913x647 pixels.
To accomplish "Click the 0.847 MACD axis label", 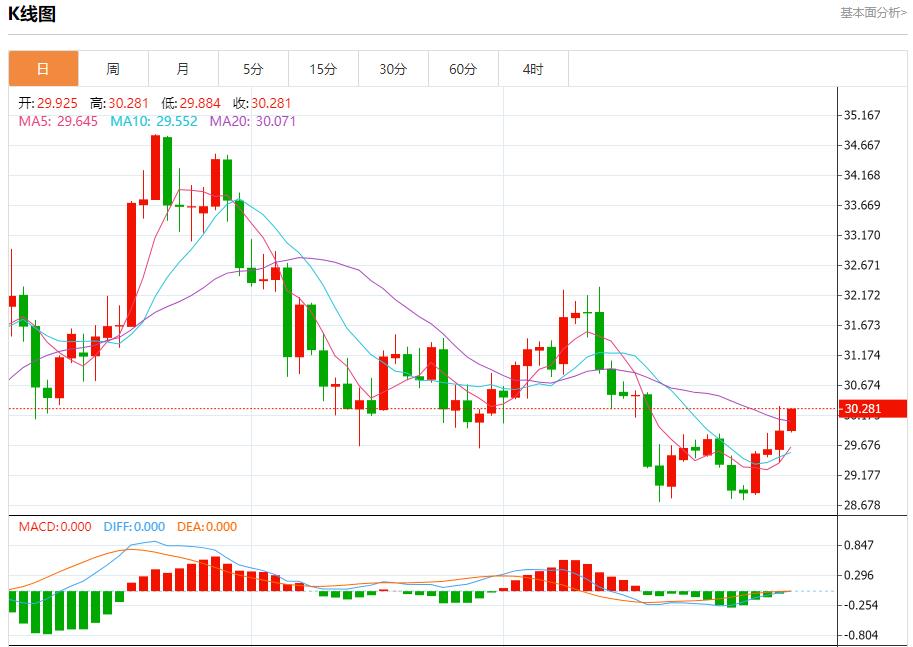I will [x=860, y=545].
